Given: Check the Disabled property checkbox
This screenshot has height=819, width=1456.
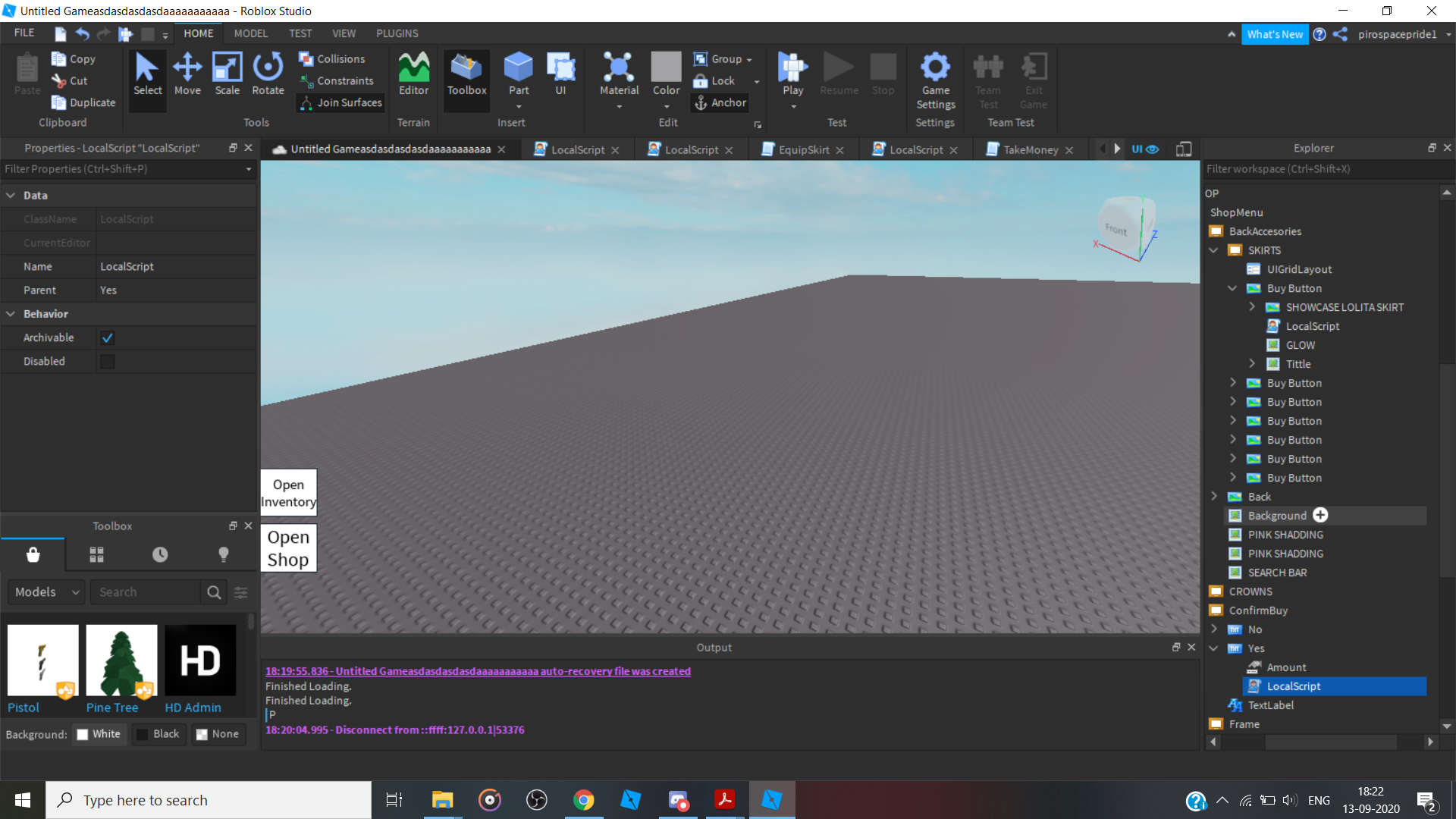Looking at the screenshot, I should [108, 361].
